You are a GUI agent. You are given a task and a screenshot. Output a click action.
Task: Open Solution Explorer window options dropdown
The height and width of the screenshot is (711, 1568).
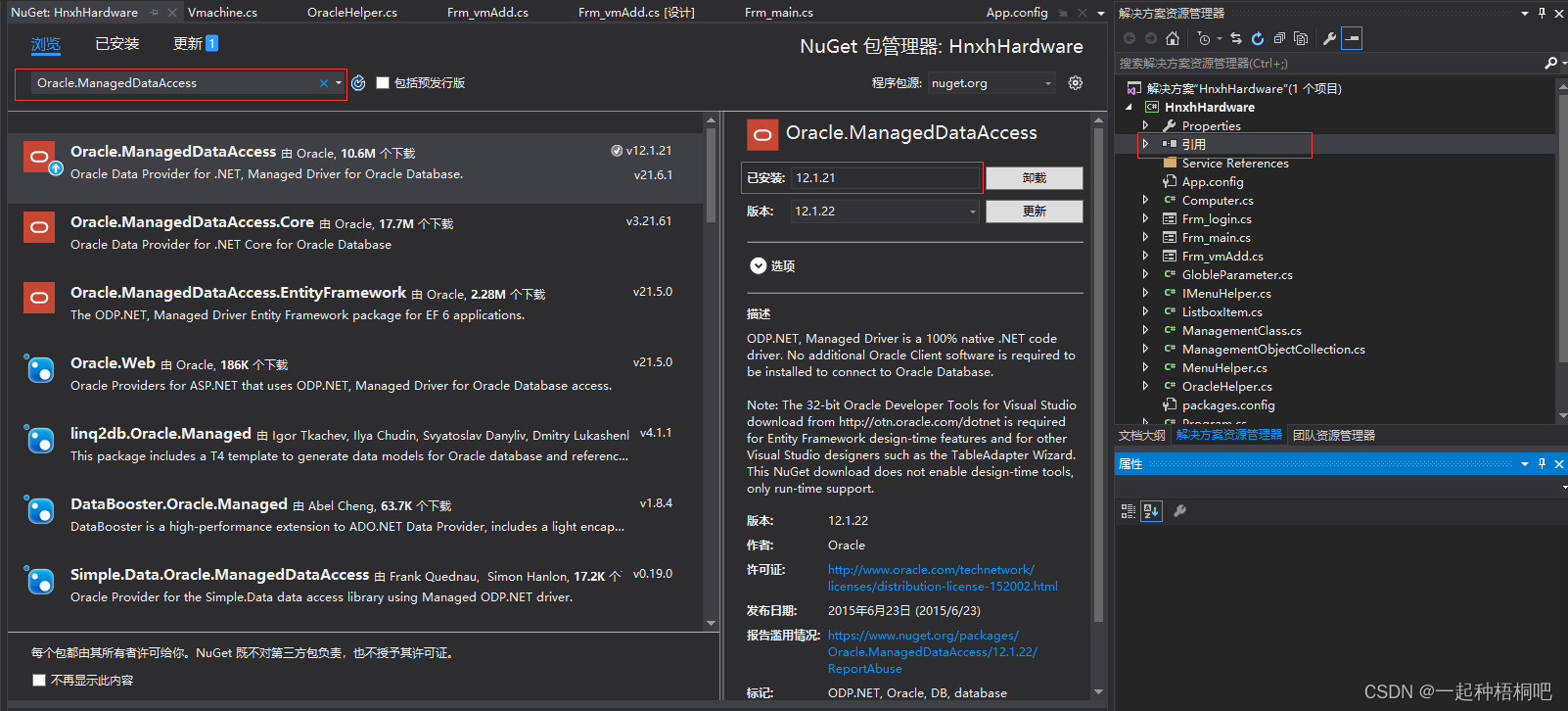click(x=1525, y=13)
